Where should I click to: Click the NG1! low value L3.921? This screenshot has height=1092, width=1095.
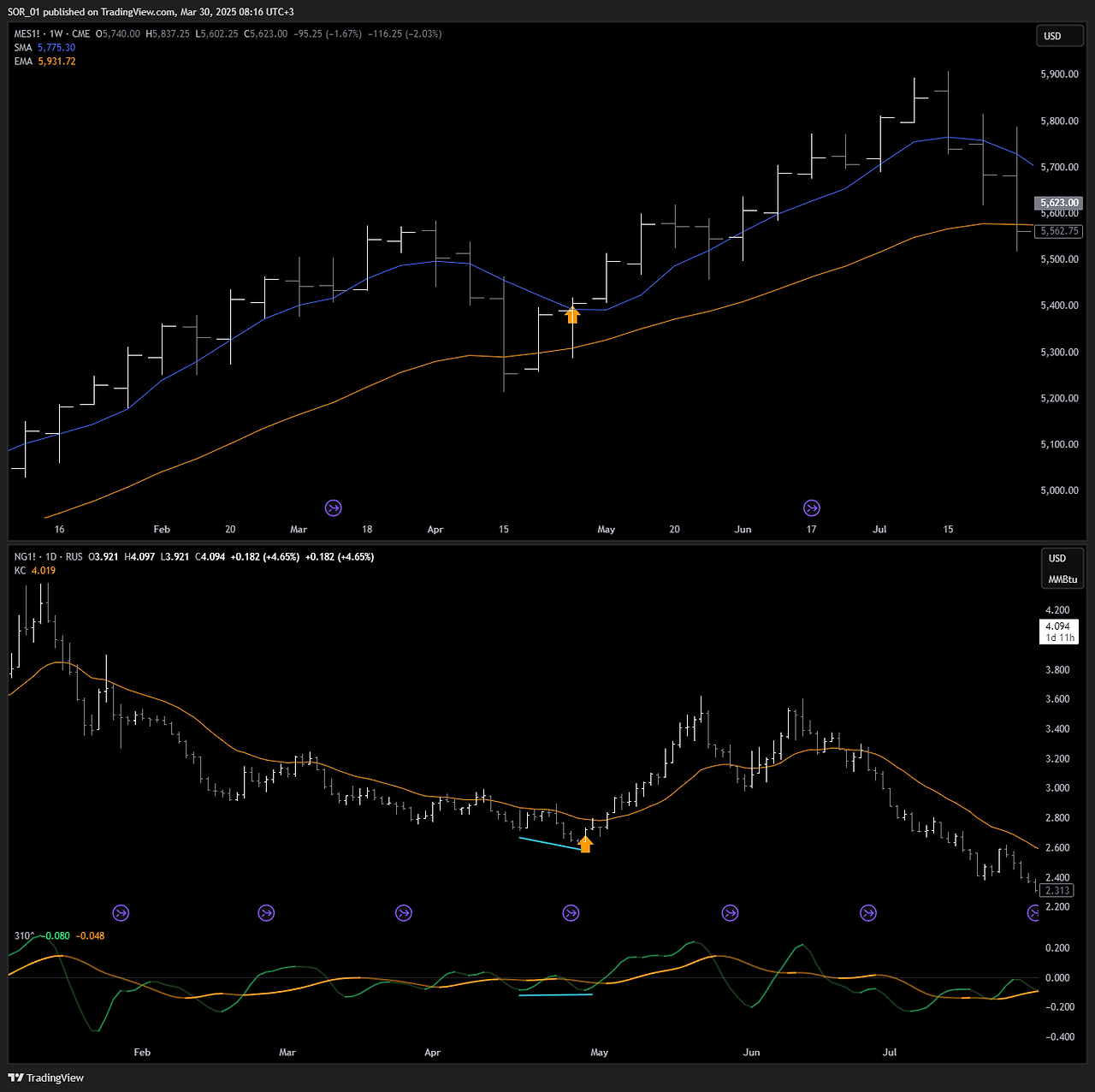coord(175,557)
